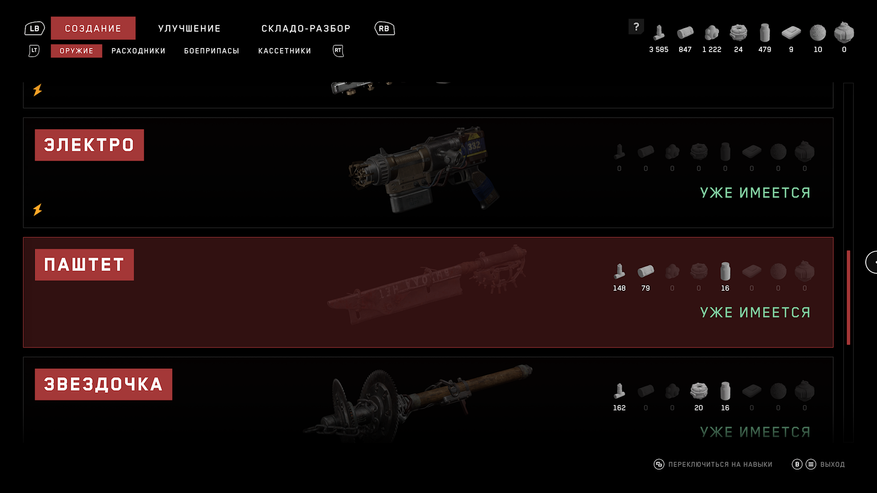
Task: Click the LT trigger icon
Action: tap(34, 51)
